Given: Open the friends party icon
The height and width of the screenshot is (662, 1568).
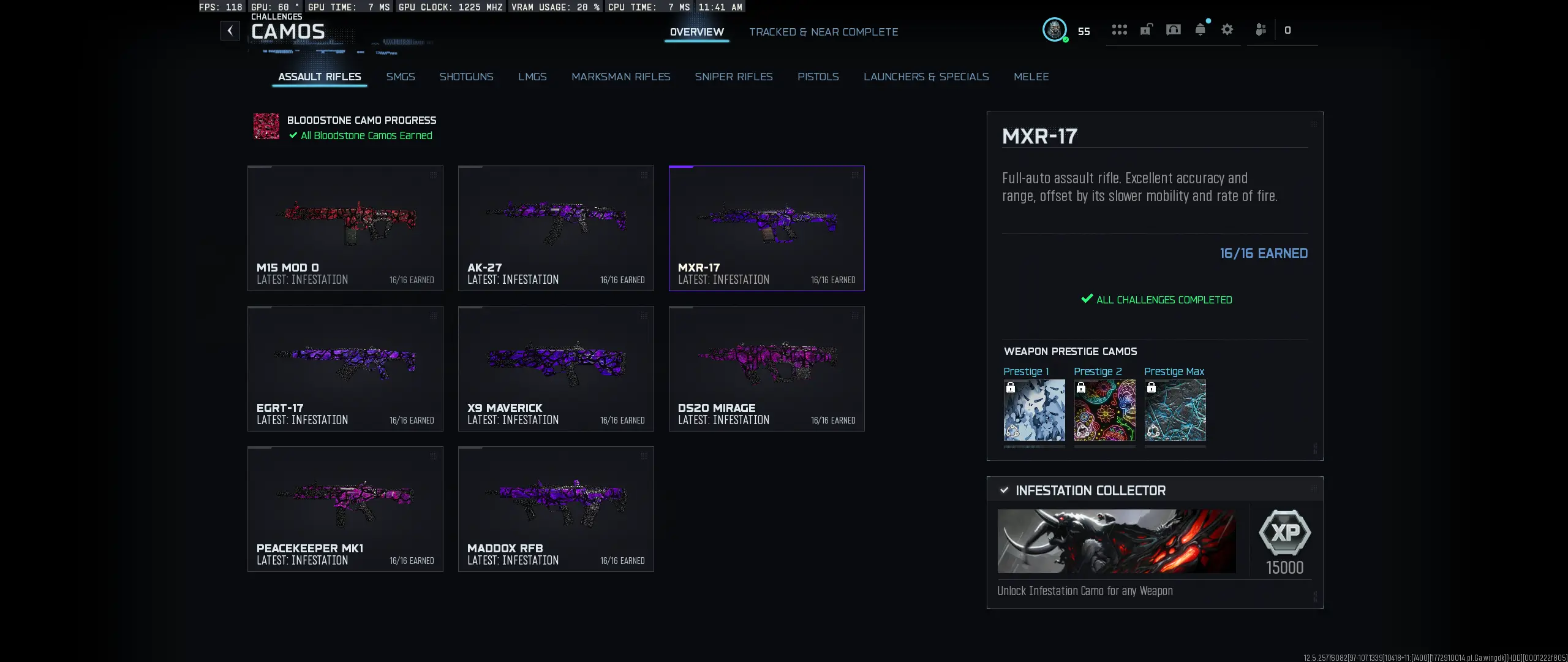Looking at the screenshot, I should [x=1261, y=29].
